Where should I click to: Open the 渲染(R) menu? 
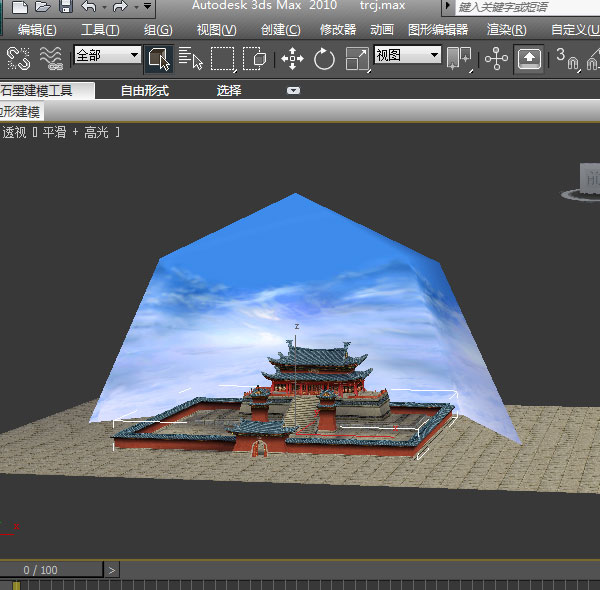507,30
